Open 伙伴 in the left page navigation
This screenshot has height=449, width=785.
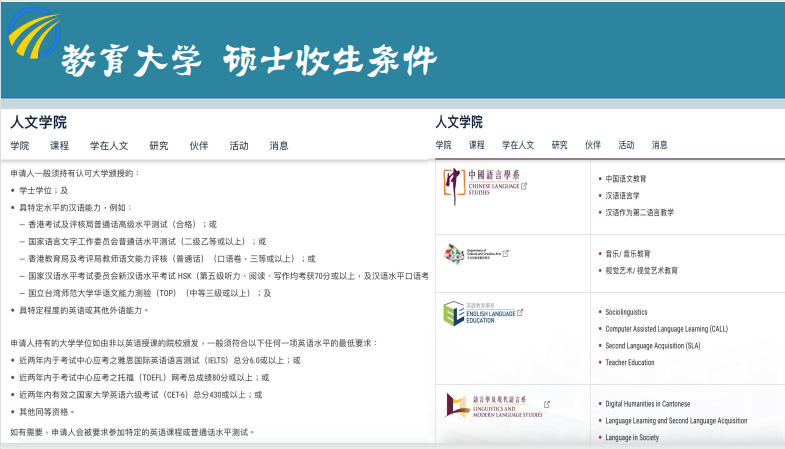[199, 146]
